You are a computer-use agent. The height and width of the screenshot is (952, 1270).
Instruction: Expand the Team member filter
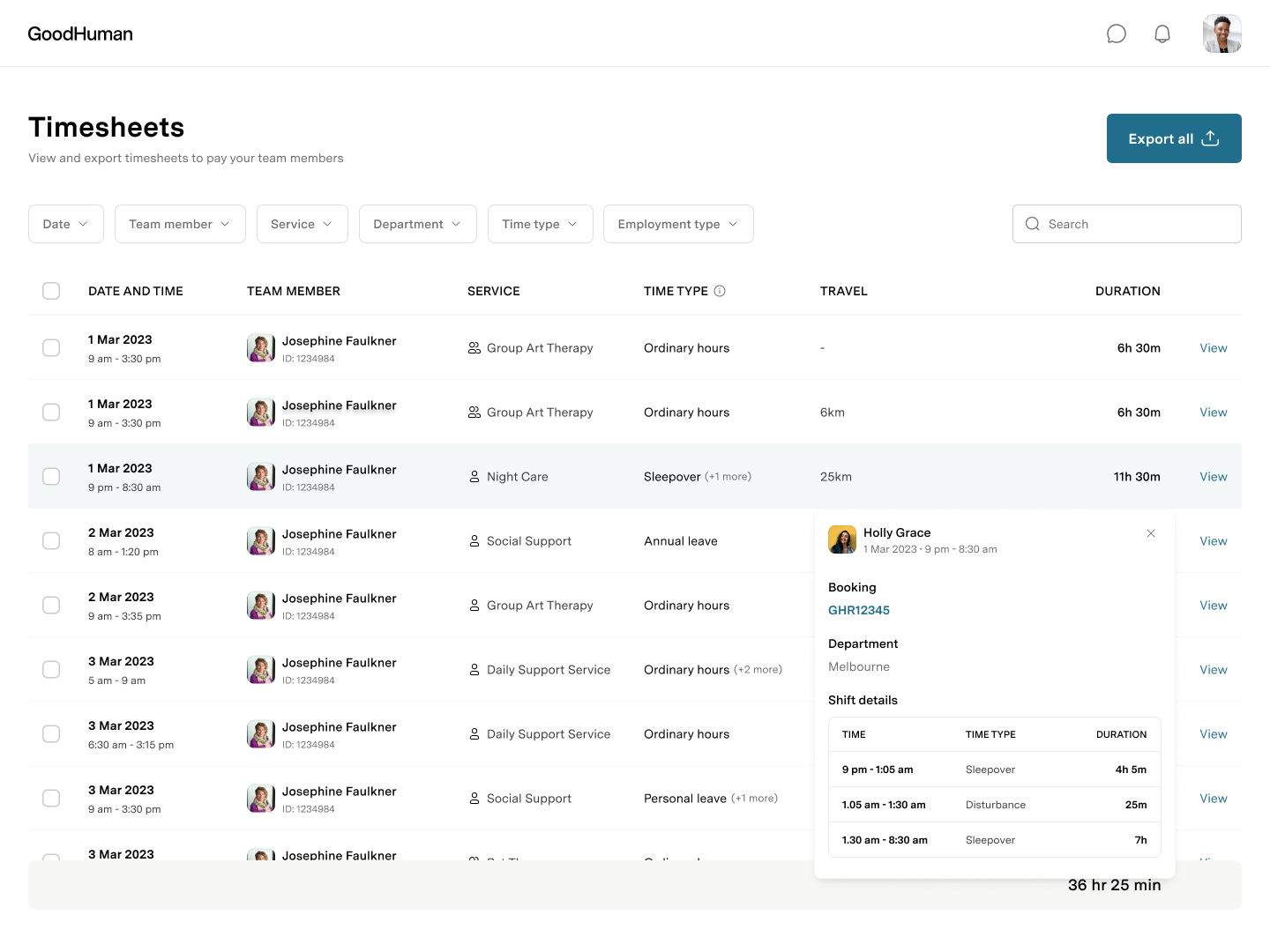[179, 224]
